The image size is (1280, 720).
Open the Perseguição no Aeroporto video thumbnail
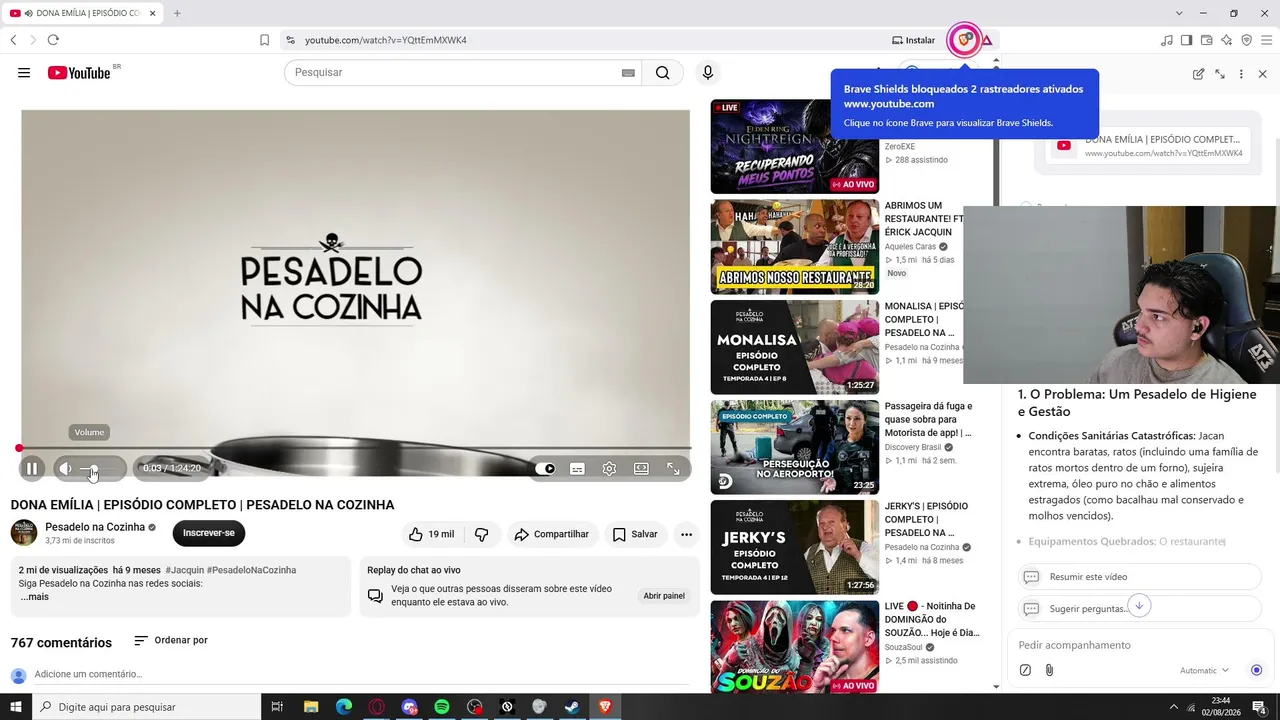795,447
